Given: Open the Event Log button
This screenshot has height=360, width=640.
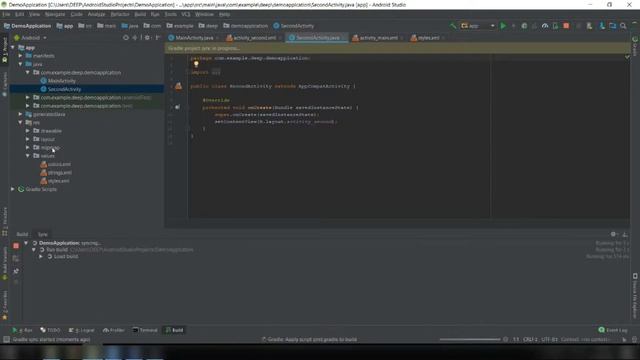Looking at the screenshot, I should 613,330.
